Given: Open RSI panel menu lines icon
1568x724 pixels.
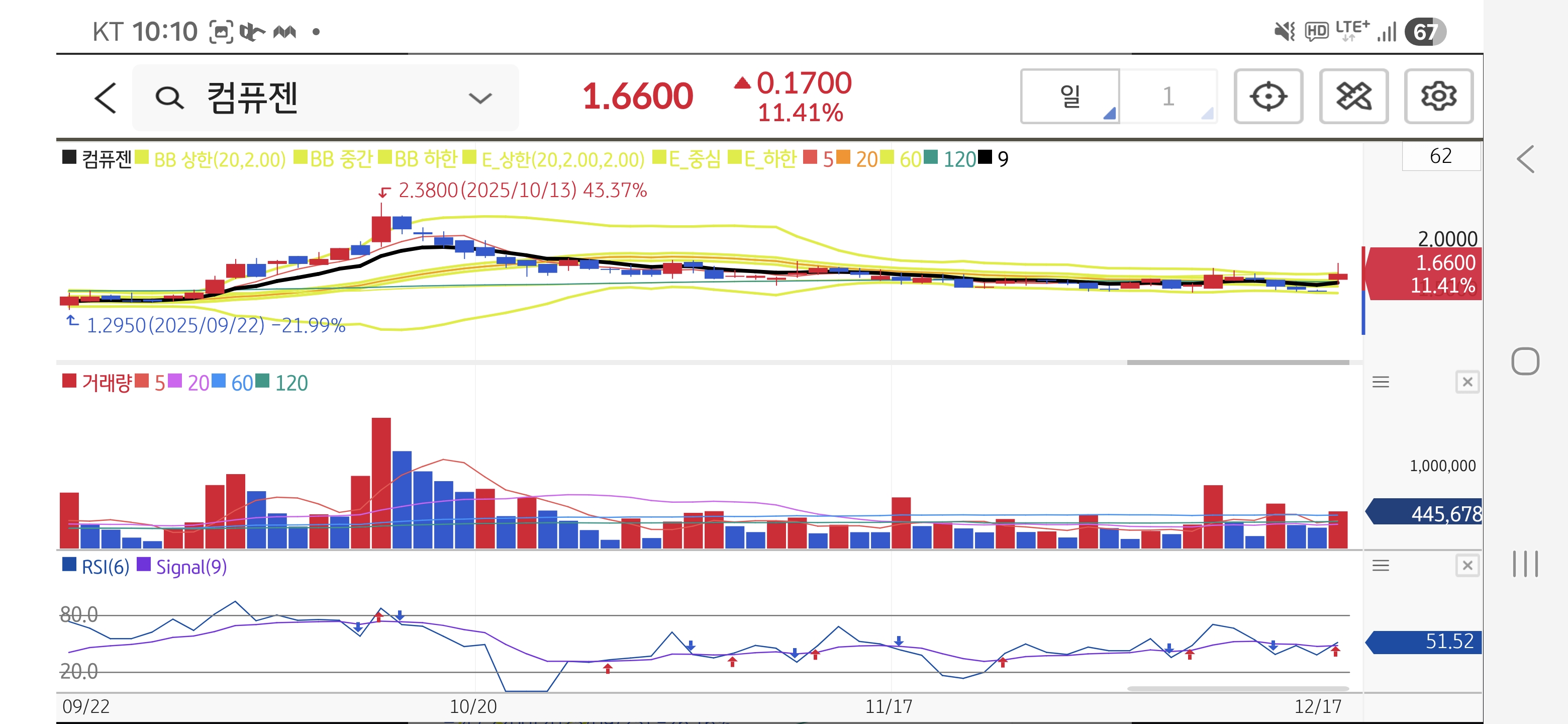Looking at the screenshot, I should click(1380, 566).
